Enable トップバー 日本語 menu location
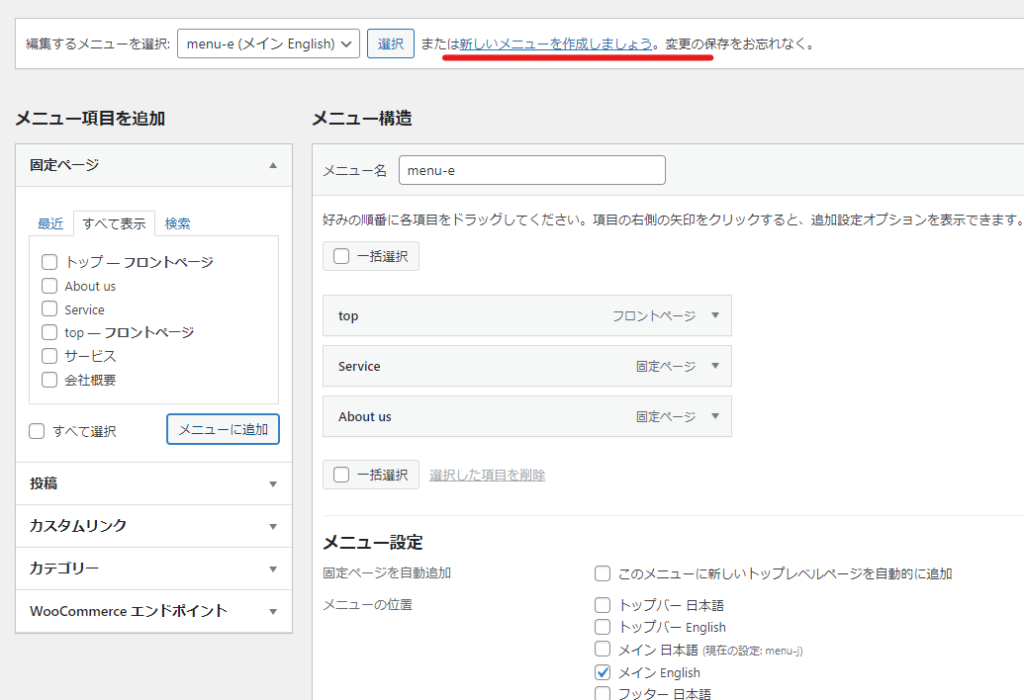This screenshot has width=1024, height=700. pos(602,605)
